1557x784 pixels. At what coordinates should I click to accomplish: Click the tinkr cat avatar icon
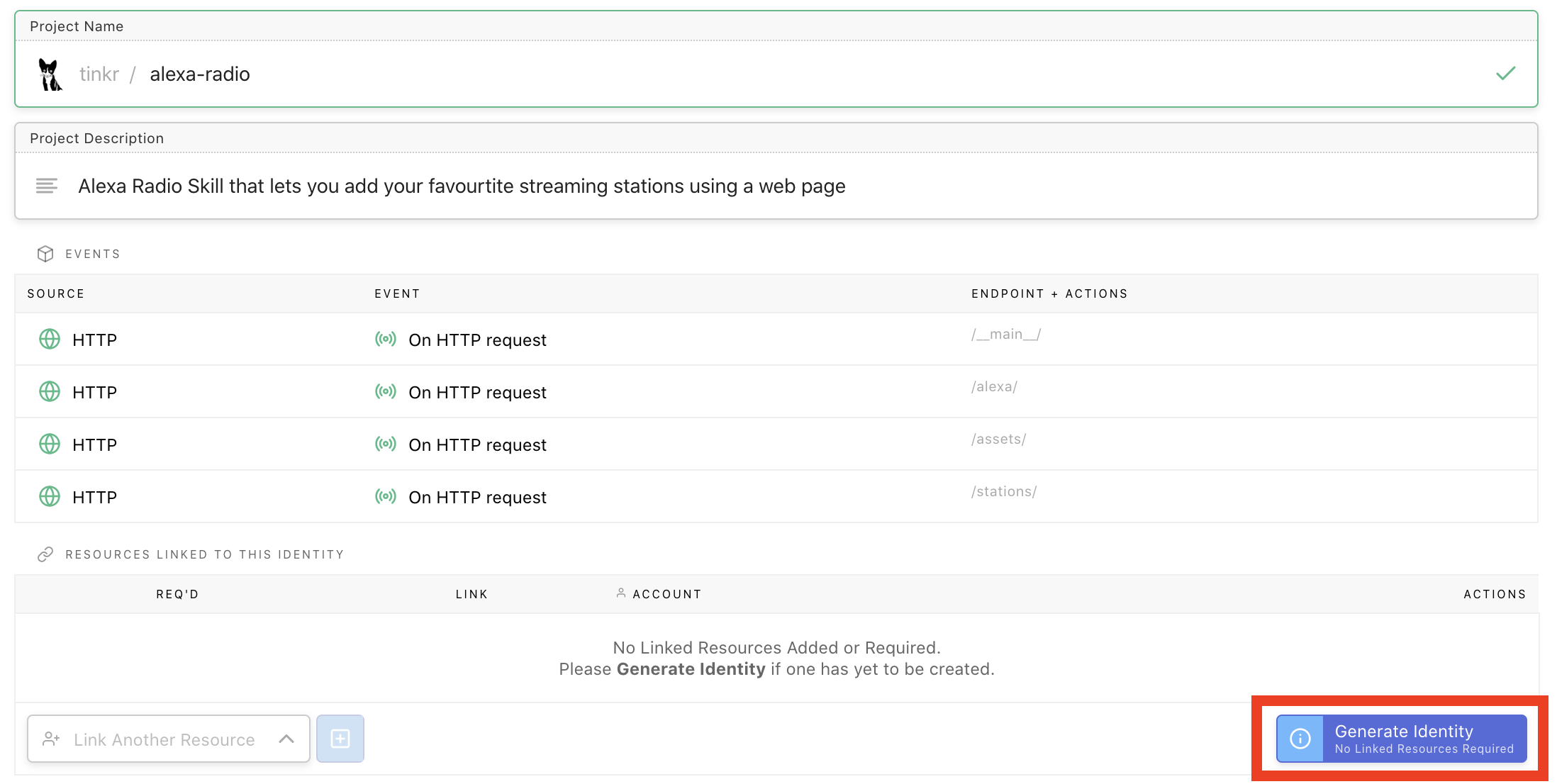pos(50,74)
